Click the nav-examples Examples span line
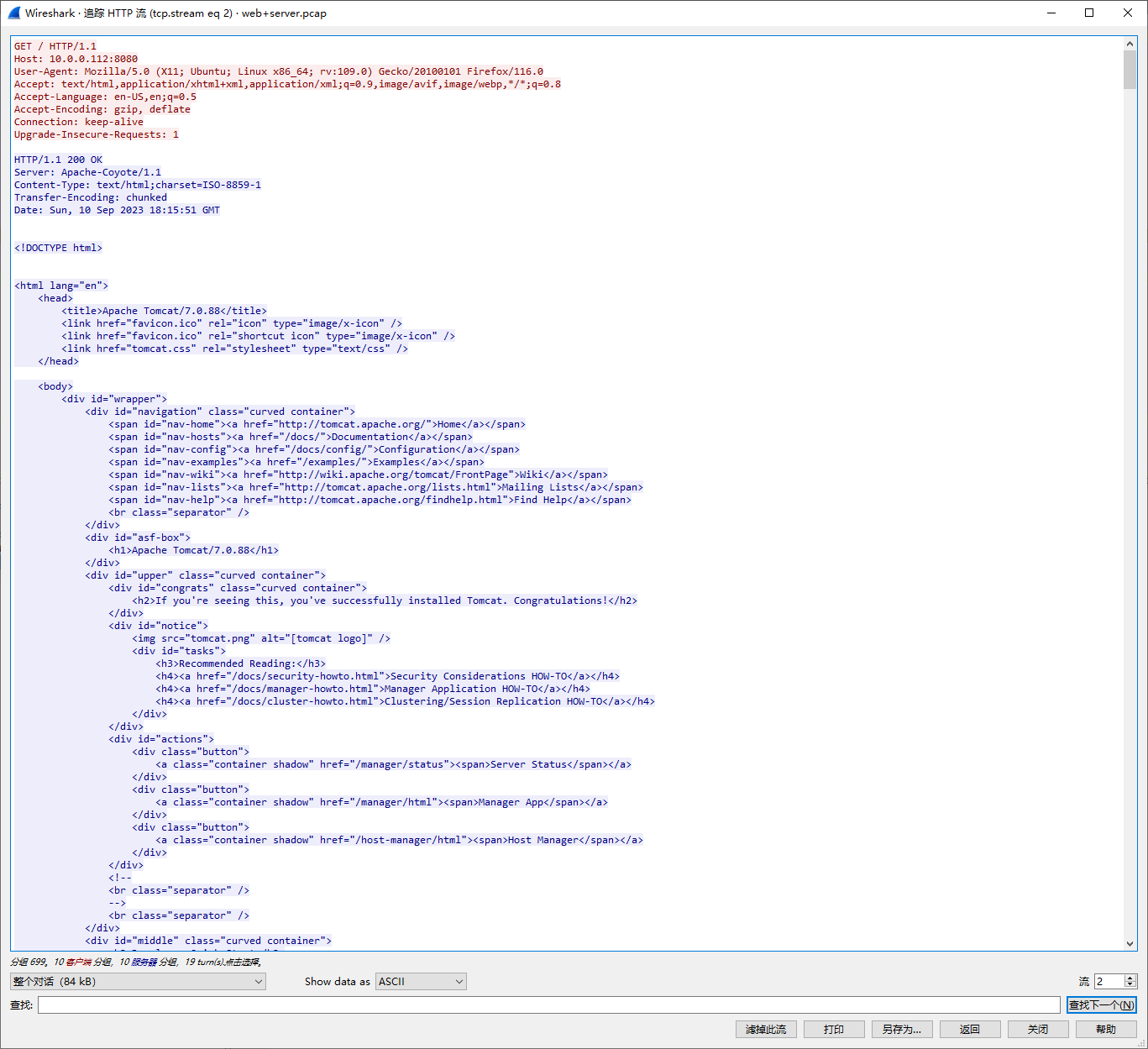Image resolution: width=1148 pixels, height=1049 pixels. click(x=296, y=462)
